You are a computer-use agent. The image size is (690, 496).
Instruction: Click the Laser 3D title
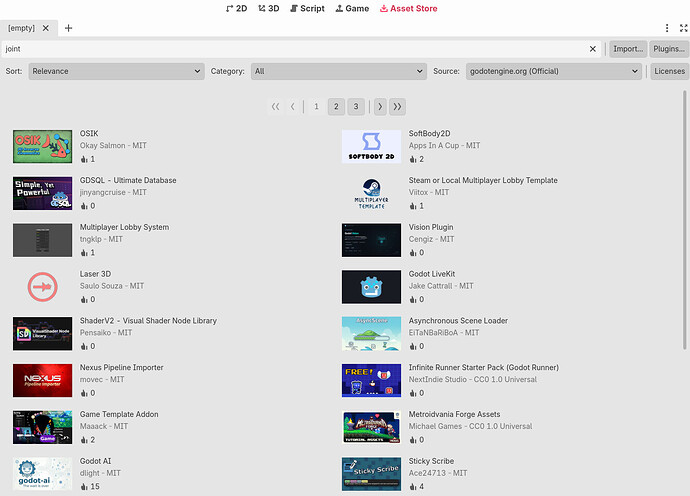95,274
